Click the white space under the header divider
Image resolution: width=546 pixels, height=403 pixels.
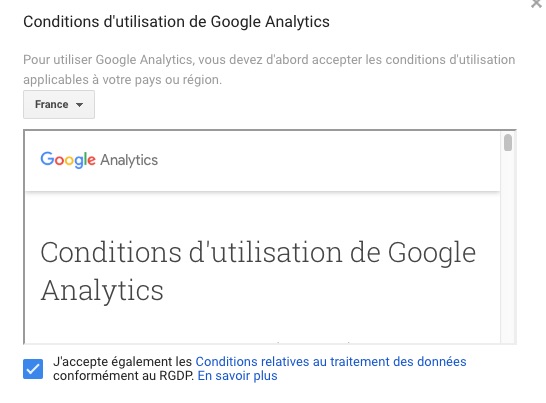click(263, 214)
